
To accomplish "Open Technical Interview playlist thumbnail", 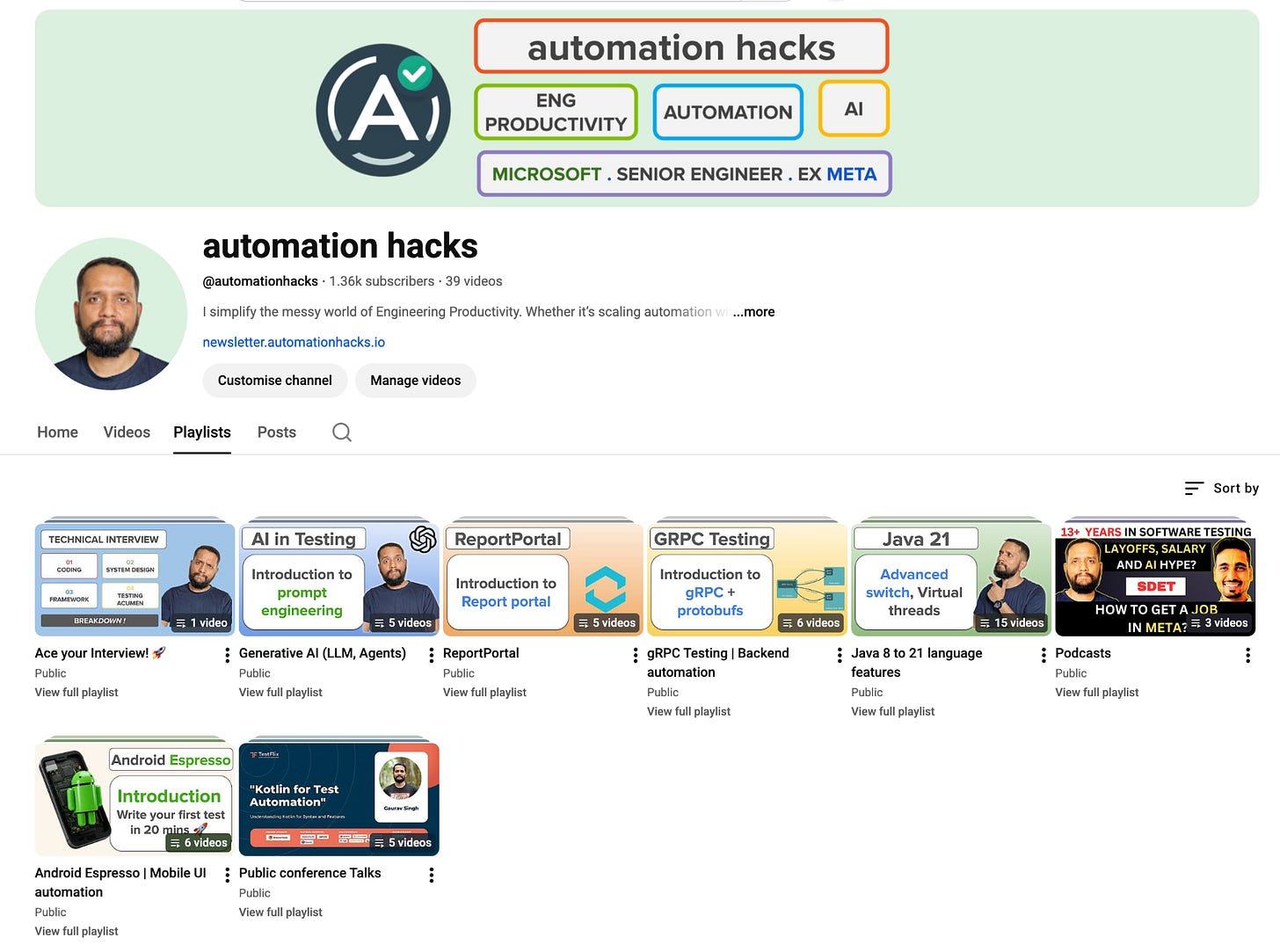I will (x=135, y=579).
